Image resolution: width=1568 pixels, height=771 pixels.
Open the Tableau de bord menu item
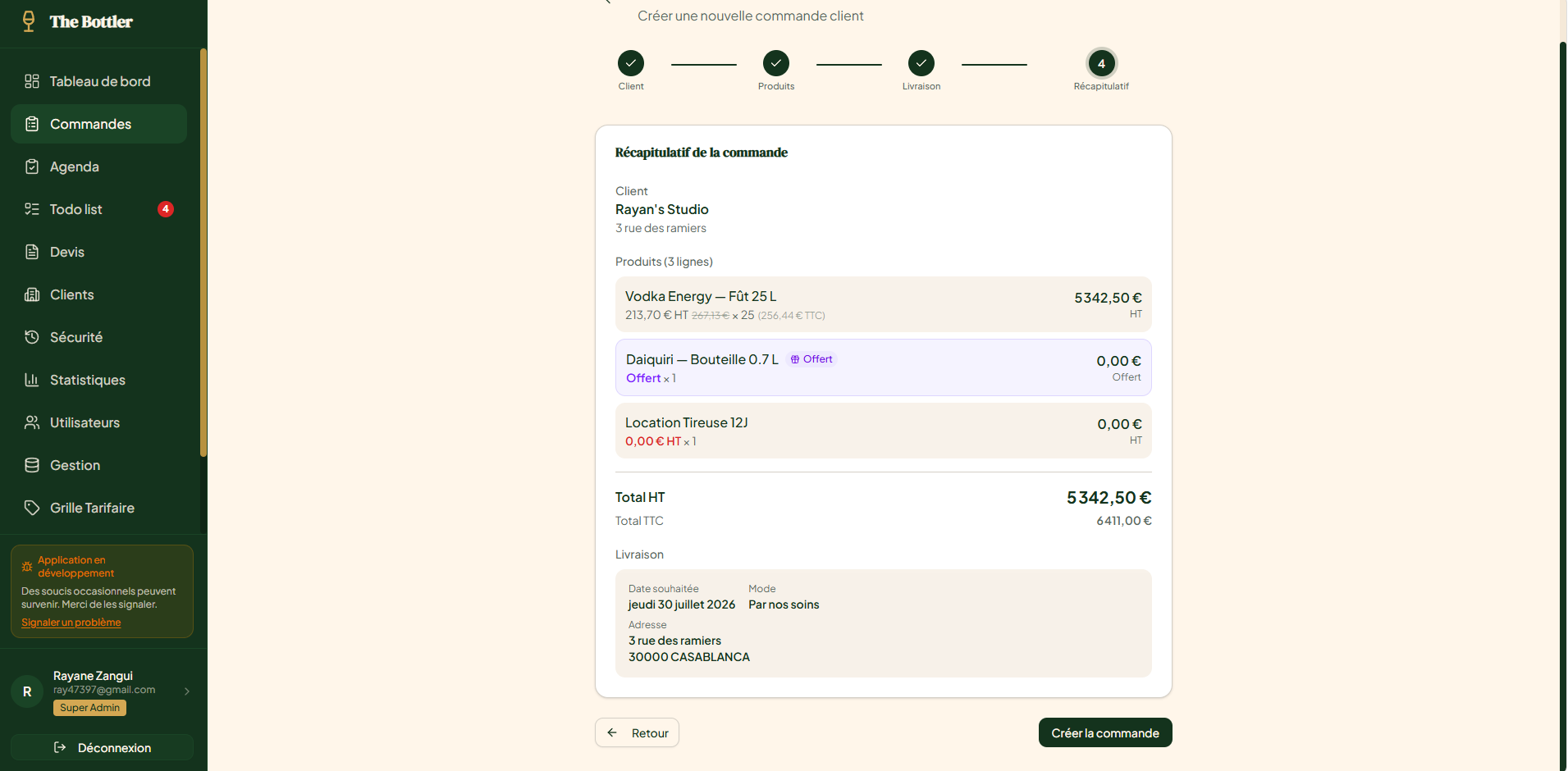[x=98, y=81]
